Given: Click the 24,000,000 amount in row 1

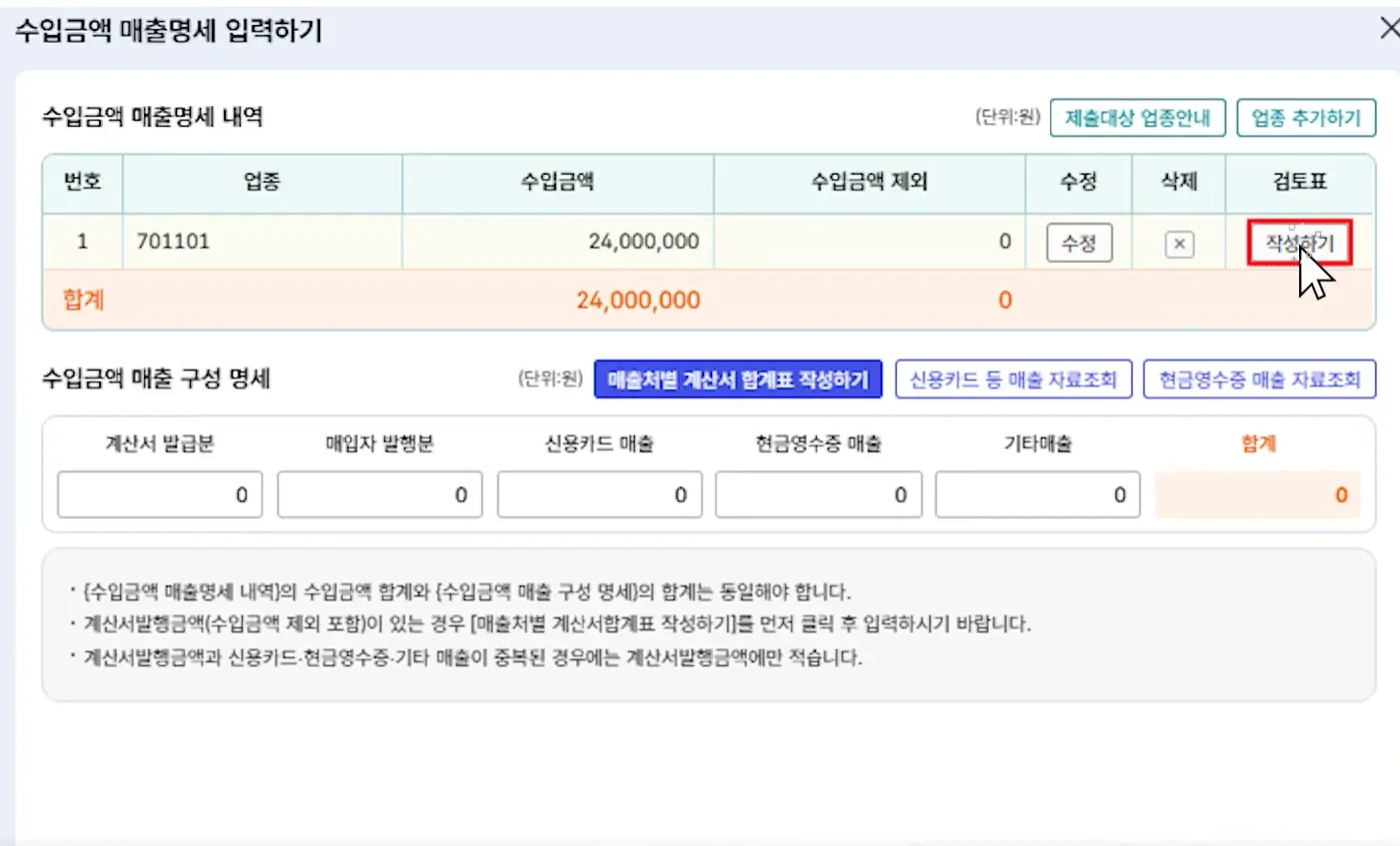Looking at the screenshot, I should point(643,241).
